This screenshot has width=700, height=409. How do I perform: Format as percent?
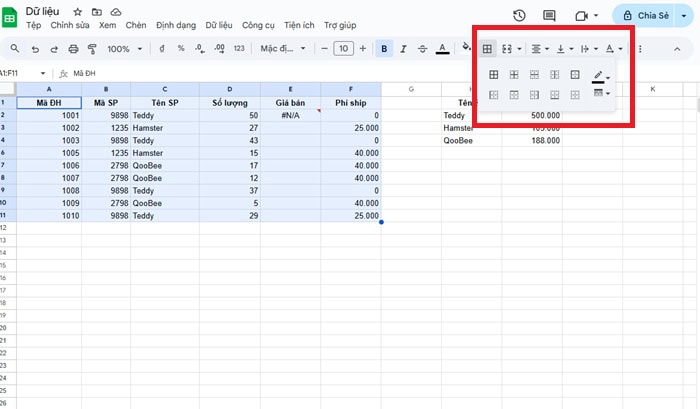coord(181,48)
